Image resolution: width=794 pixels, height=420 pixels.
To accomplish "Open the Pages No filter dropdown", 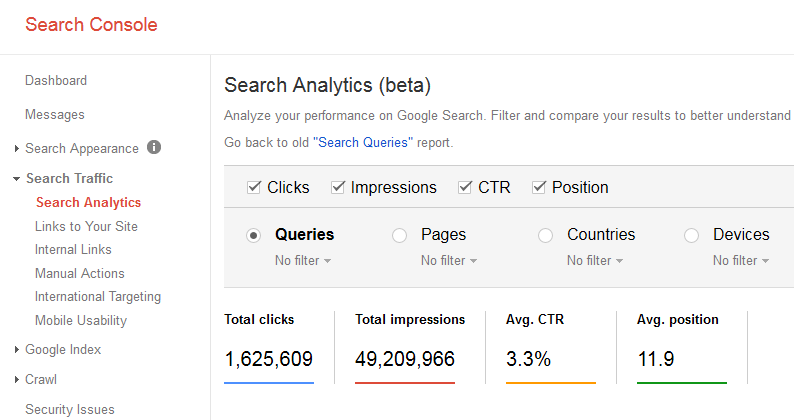I will pyautogui.click(x=449, y=260).
